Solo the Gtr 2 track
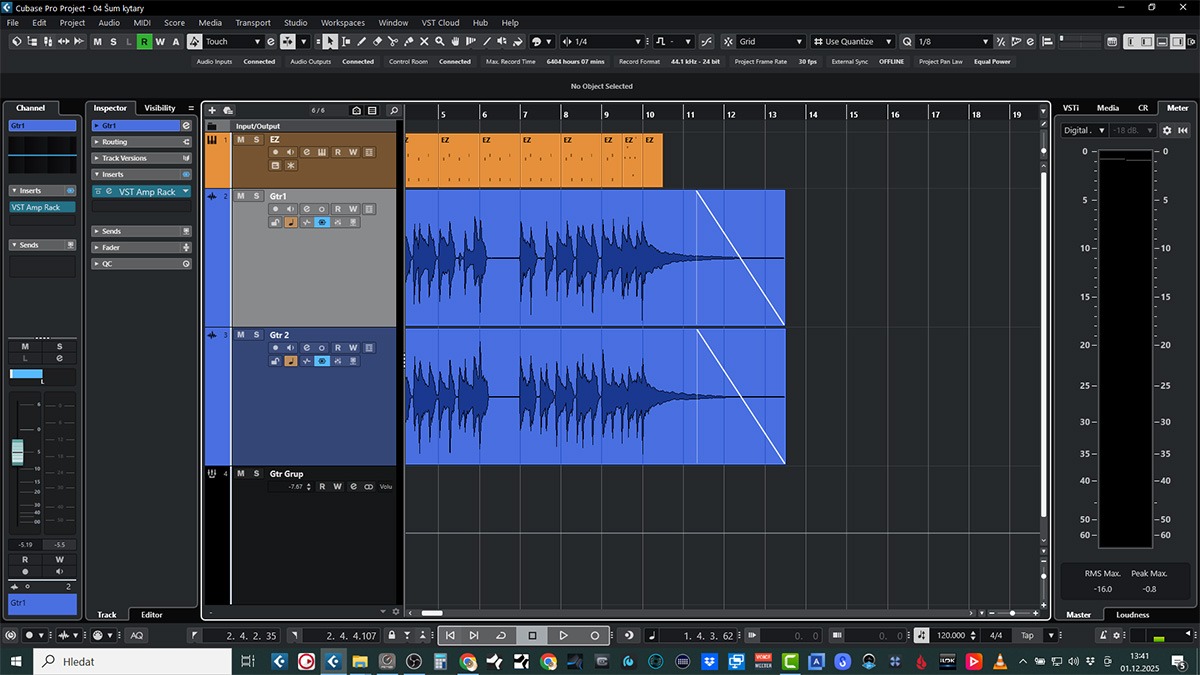Image resolution: width=1200 pixels, height=675 pixels. click(x=256, y=335)
